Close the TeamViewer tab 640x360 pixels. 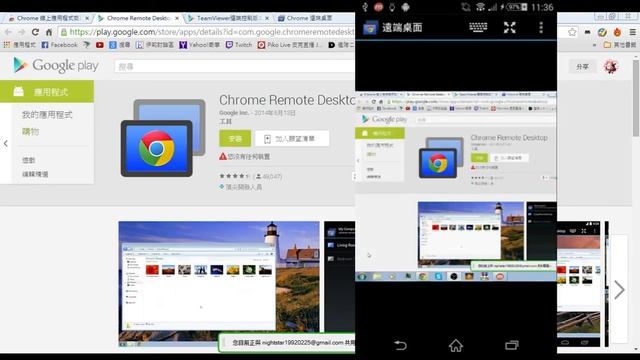point(267,18)
